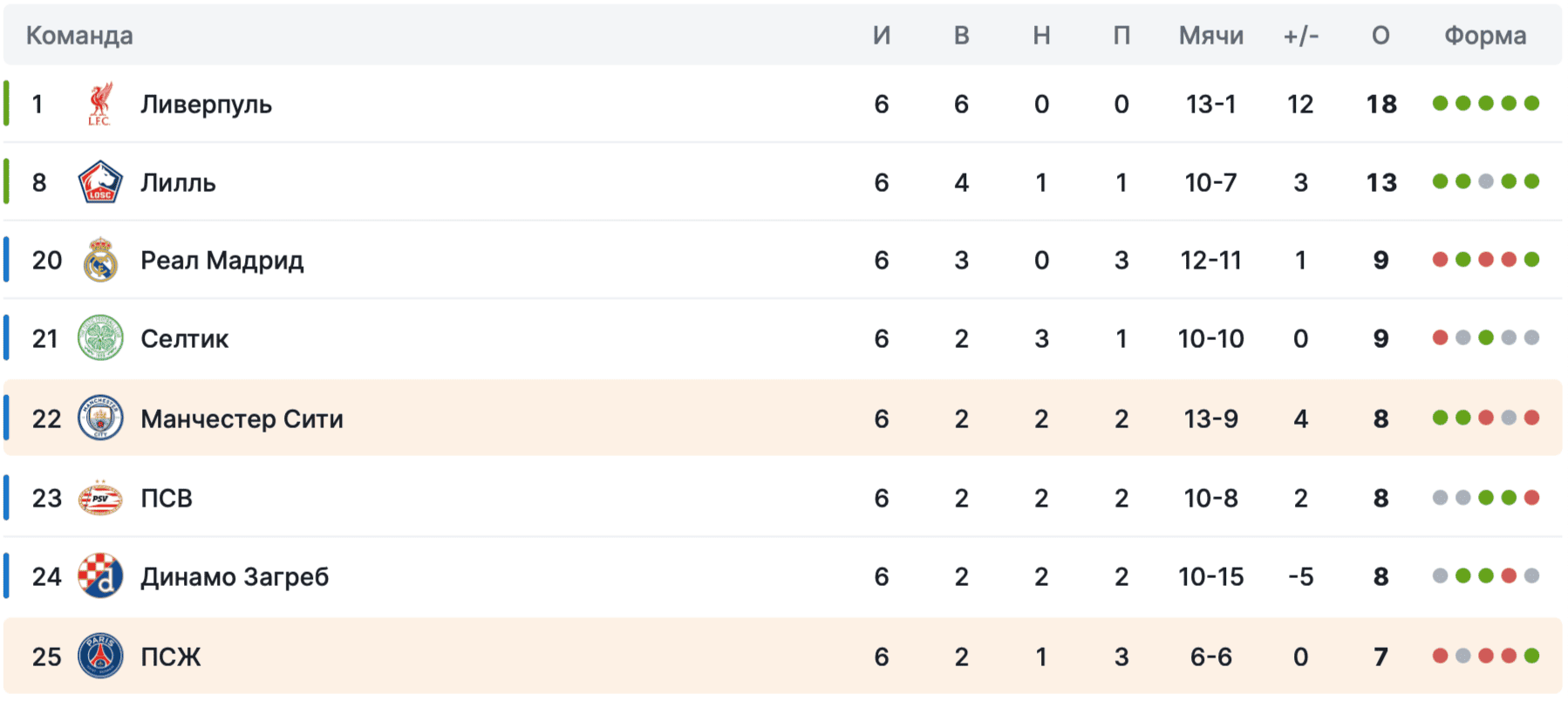This screenshot has width=1568, height=701.
Task: Click the PSG club badge
Action: click(x=100, y=657)
